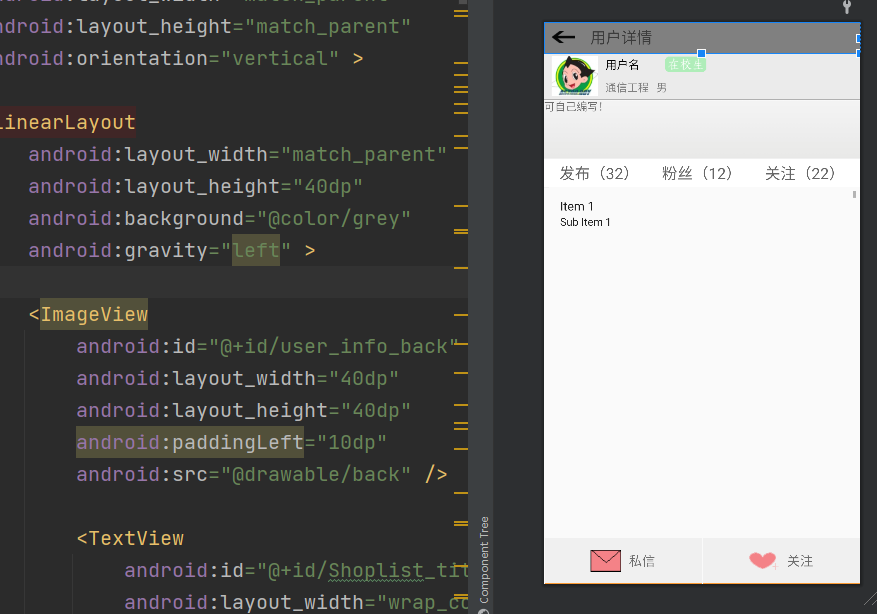Click the "10dp" padding value
The image size is (877, 614).
point(351,443)
